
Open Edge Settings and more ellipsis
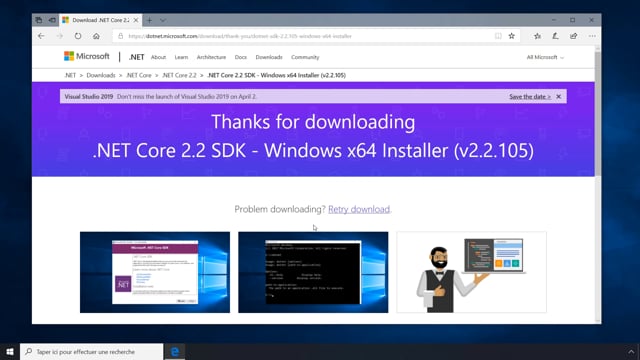coord(592,36)
